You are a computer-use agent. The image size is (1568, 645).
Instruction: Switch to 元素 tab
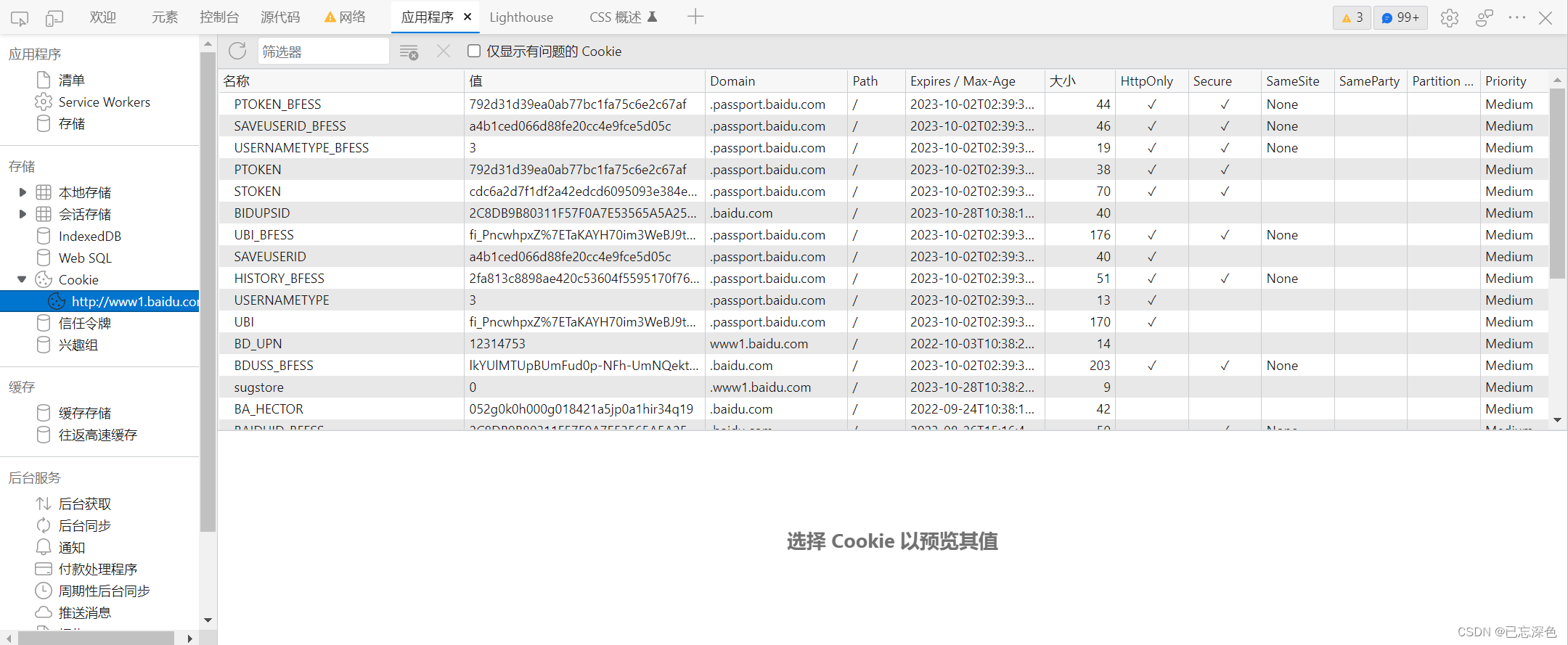tap(165, 17)
